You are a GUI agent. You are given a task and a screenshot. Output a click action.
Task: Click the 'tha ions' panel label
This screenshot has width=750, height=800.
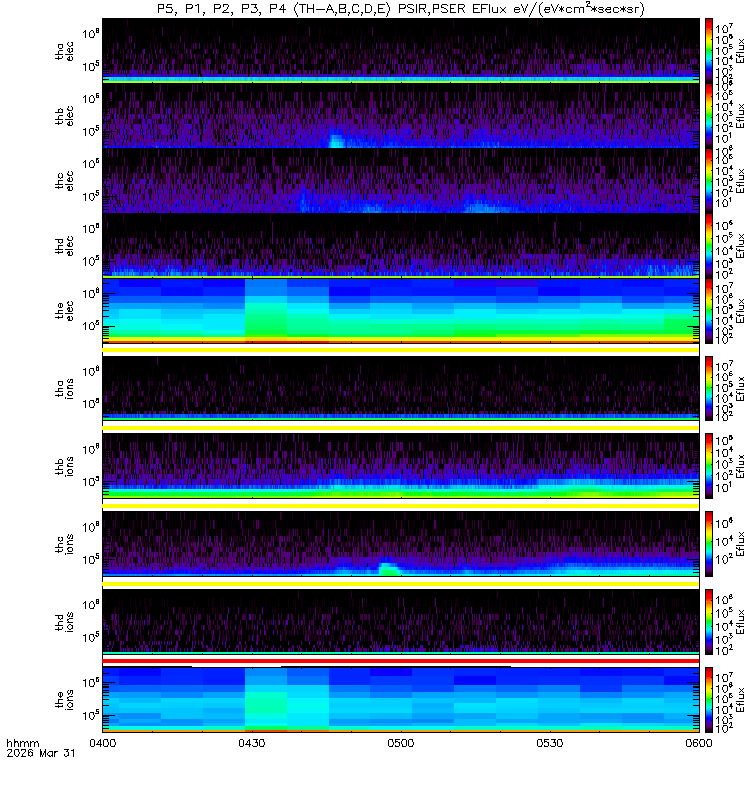click(64, 388)
